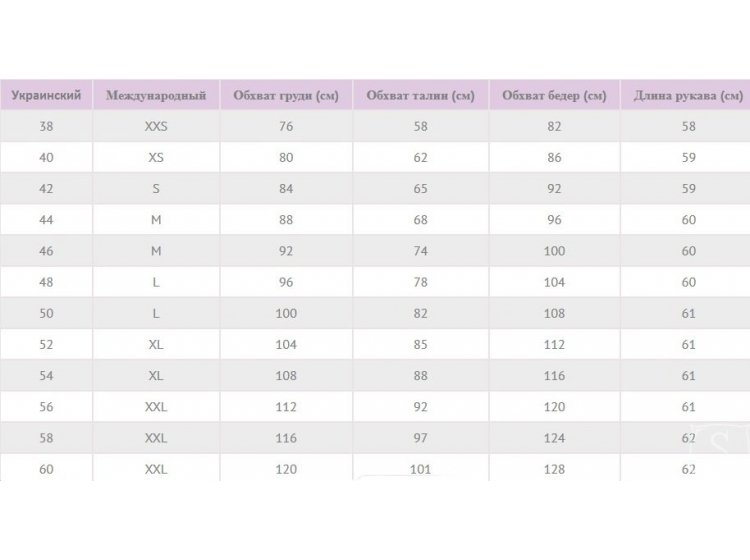Select the S international size cell
This screenshot has width=750, height=560.
tap(156, 189)
